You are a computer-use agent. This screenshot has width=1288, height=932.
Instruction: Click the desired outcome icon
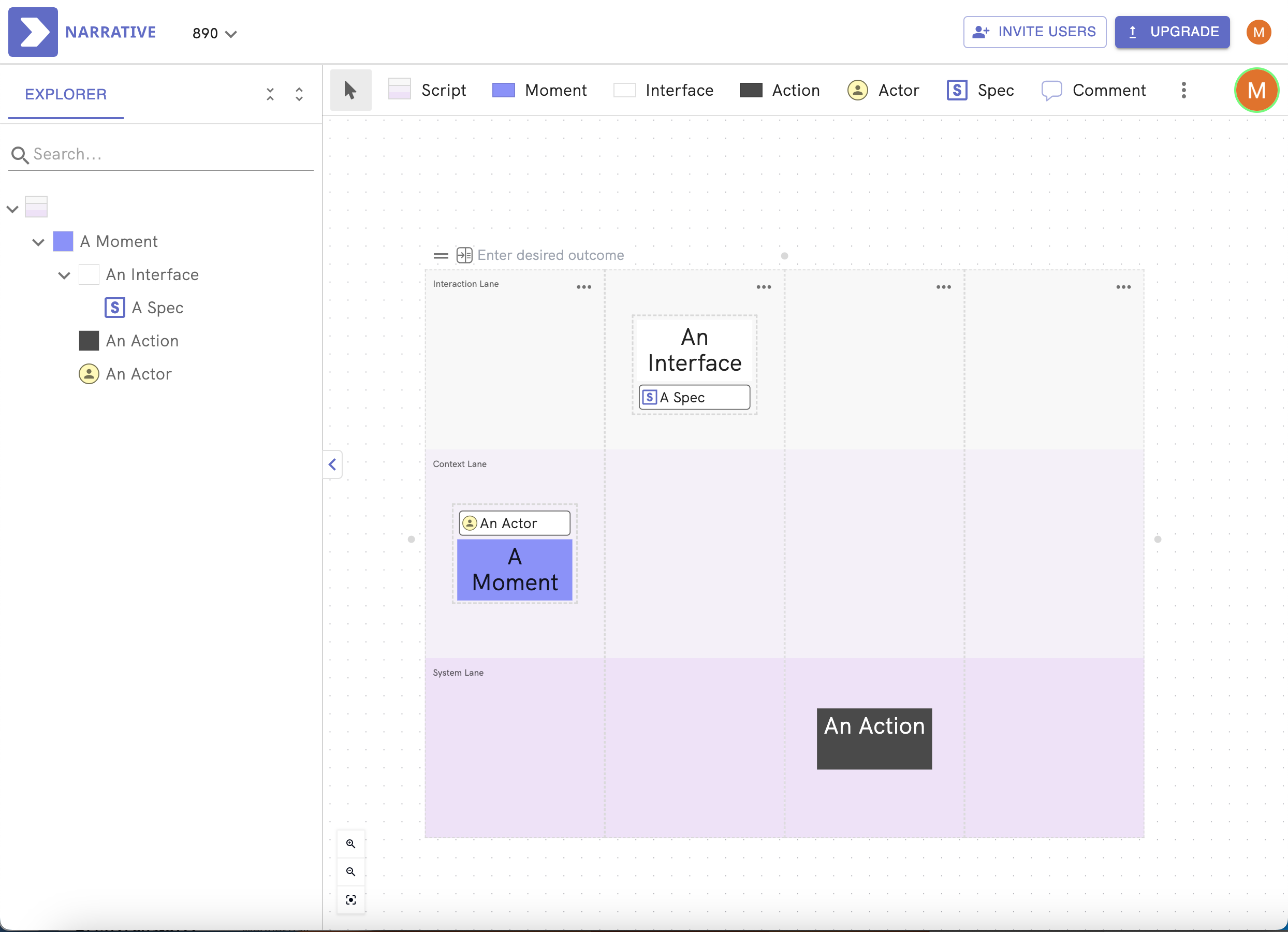pos(464,256)
